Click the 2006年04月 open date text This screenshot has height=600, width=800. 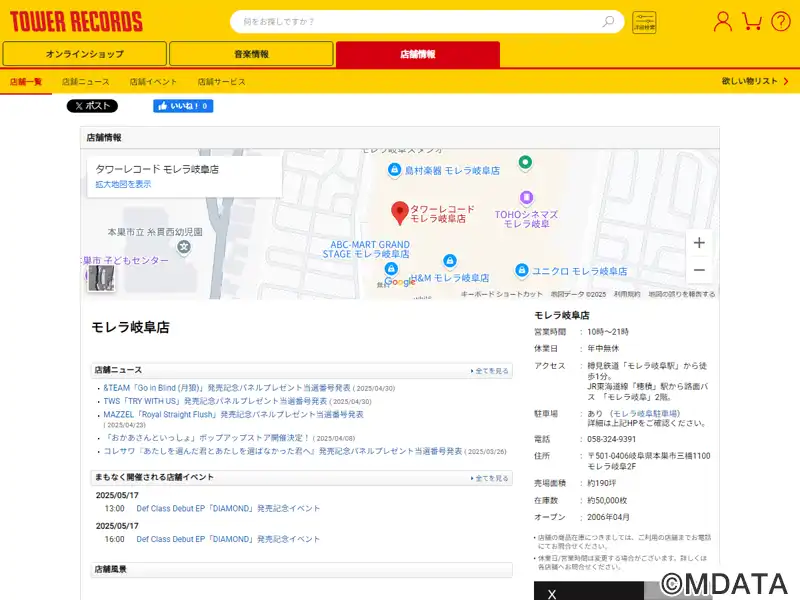coord(608,517)
